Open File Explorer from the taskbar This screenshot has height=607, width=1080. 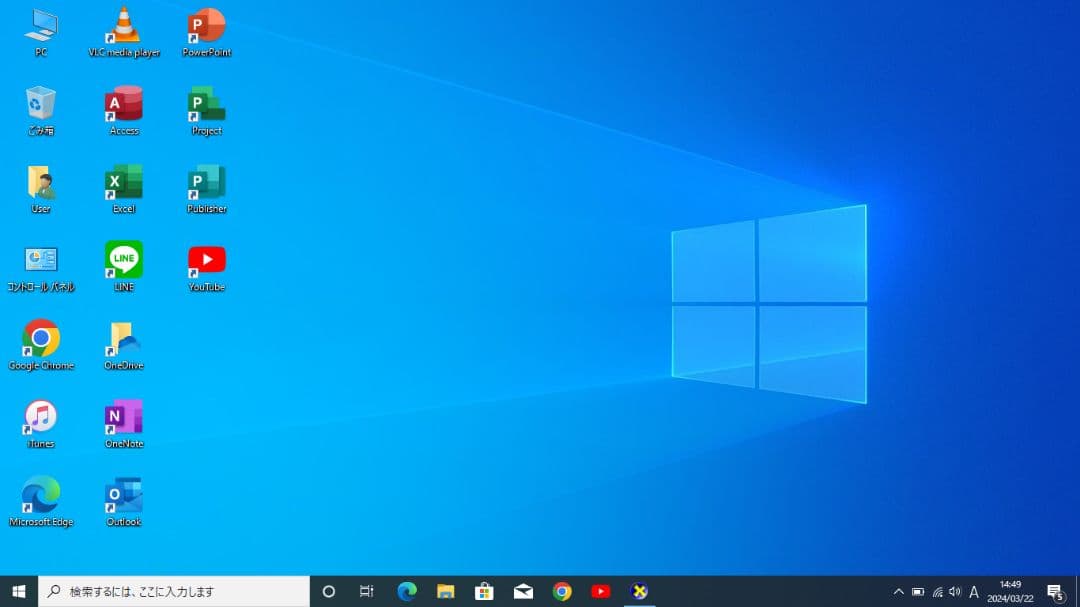[x=446, y=591]
